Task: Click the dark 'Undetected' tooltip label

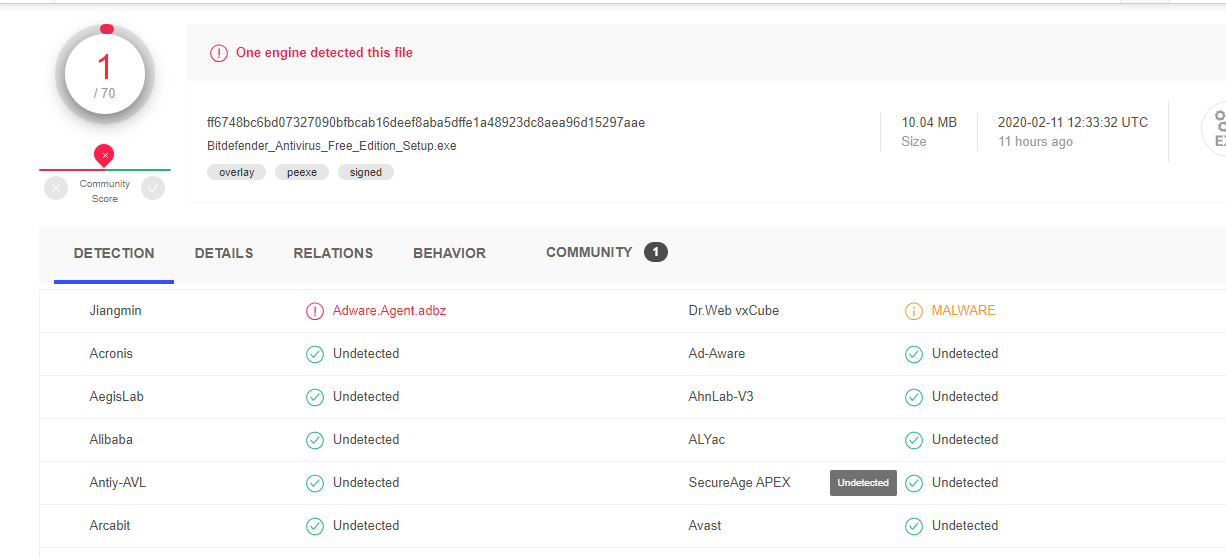Action: (863, 483)
